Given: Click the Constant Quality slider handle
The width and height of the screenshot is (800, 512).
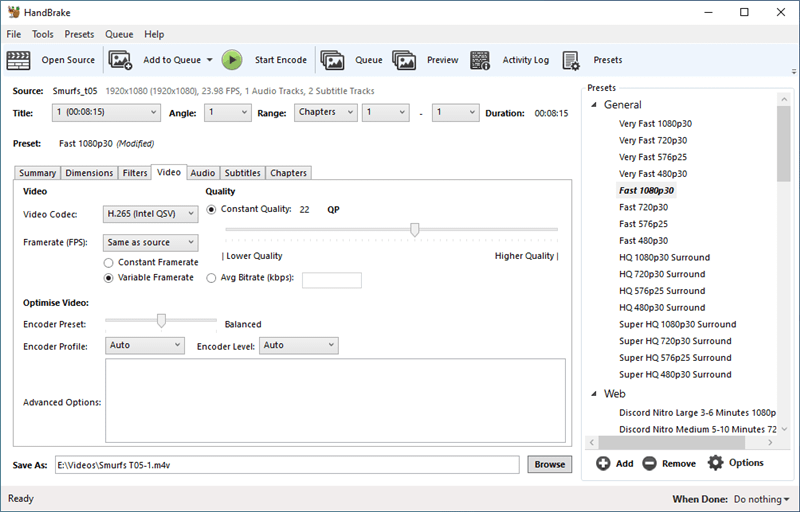Looking at the screenshot, I should 415,230.
